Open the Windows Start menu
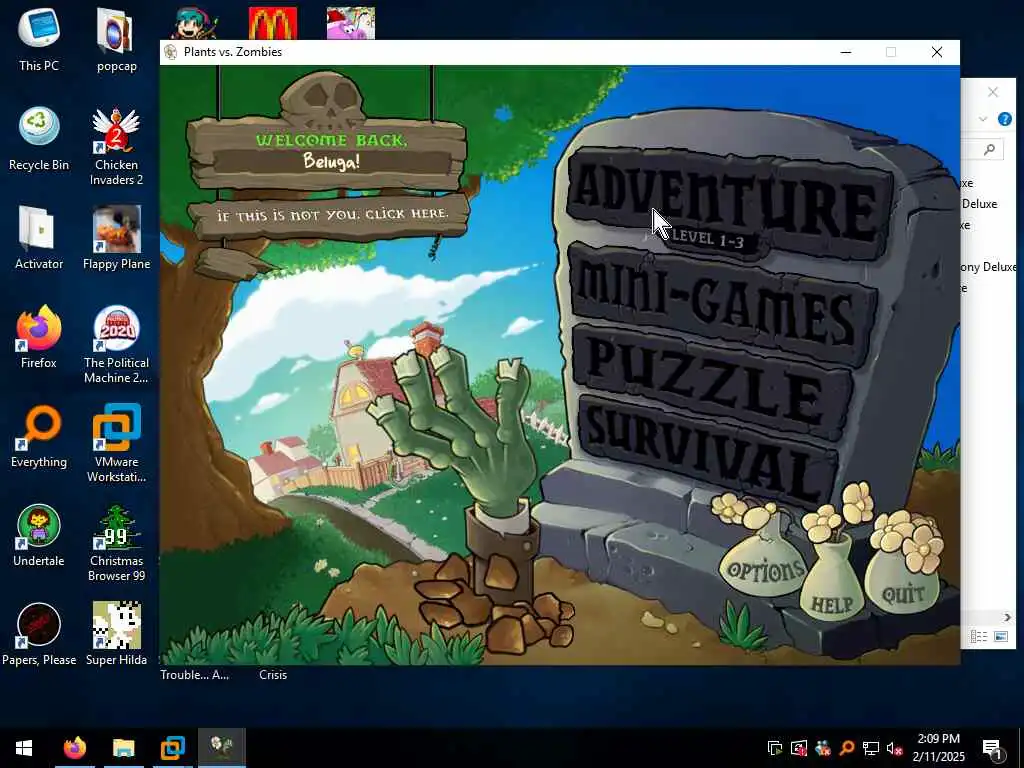The height and width of the screenshot is (768, 1024). [x=24, y=748]
